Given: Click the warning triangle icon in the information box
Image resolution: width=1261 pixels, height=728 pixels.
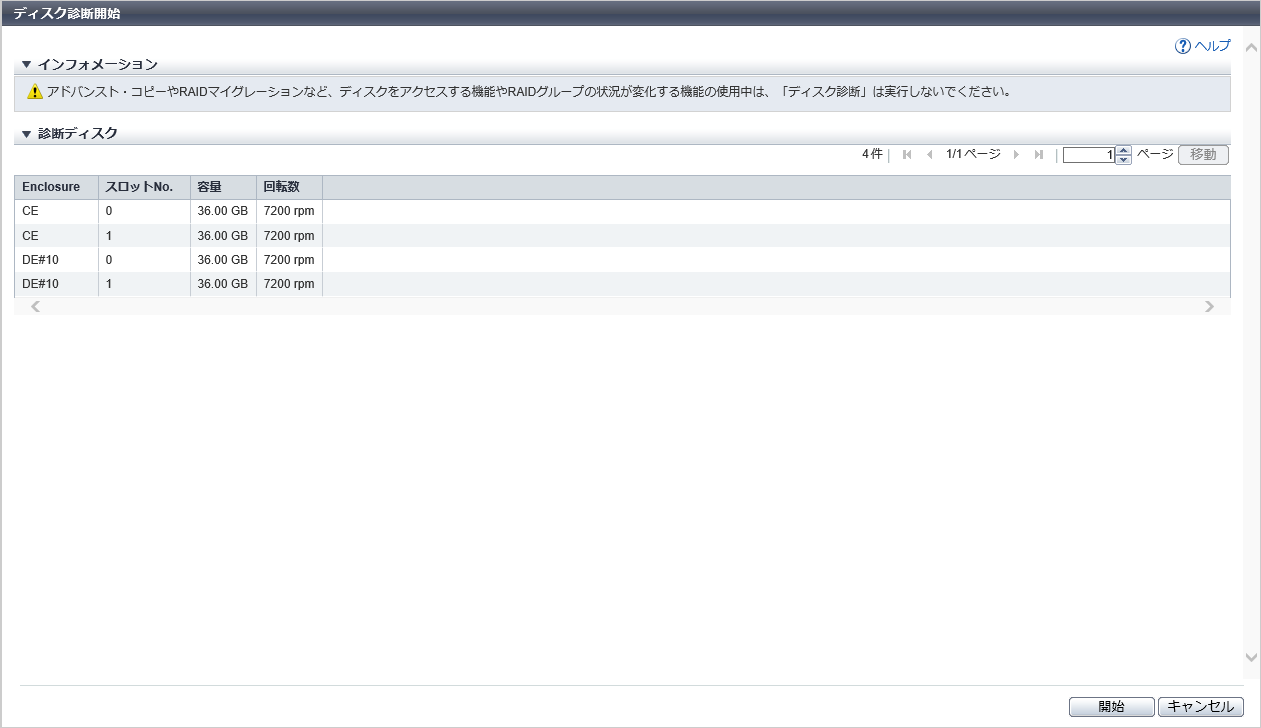Looking at the screenshot, I should click(35, 92).
